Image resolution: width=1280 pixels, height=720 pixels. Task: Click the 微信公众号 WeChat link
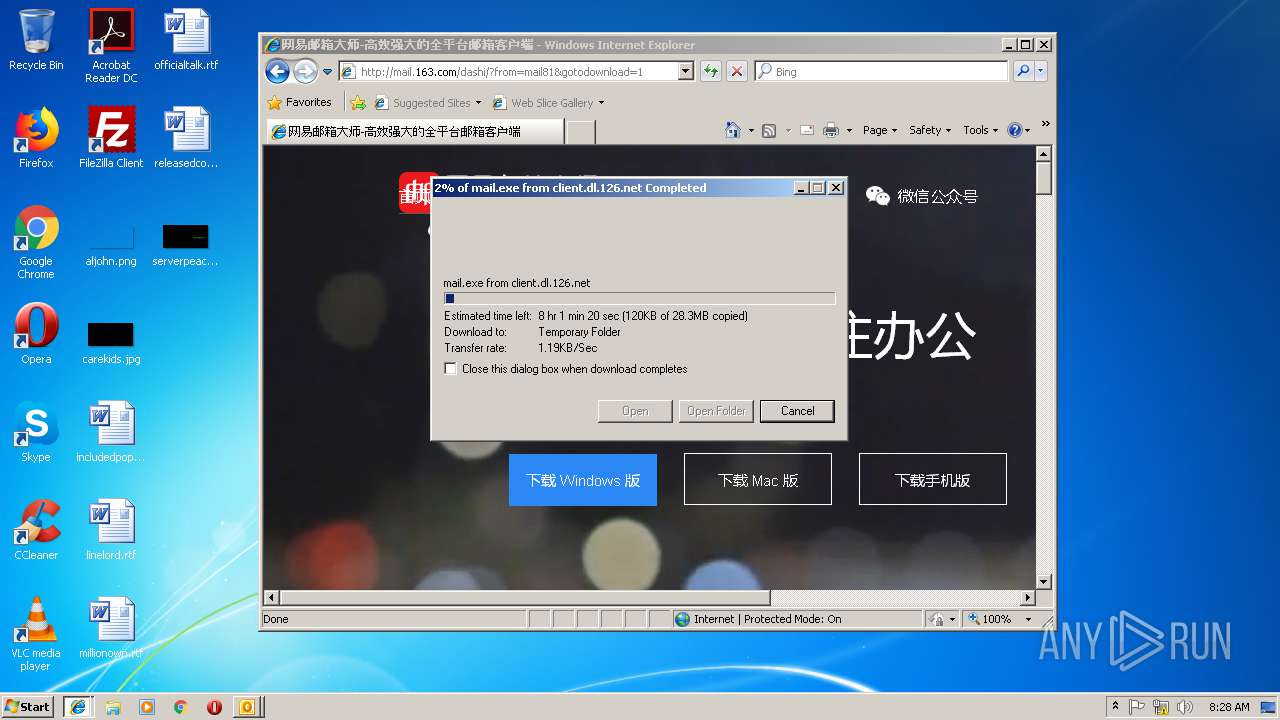pyautogui.click(x=922, y=196)
